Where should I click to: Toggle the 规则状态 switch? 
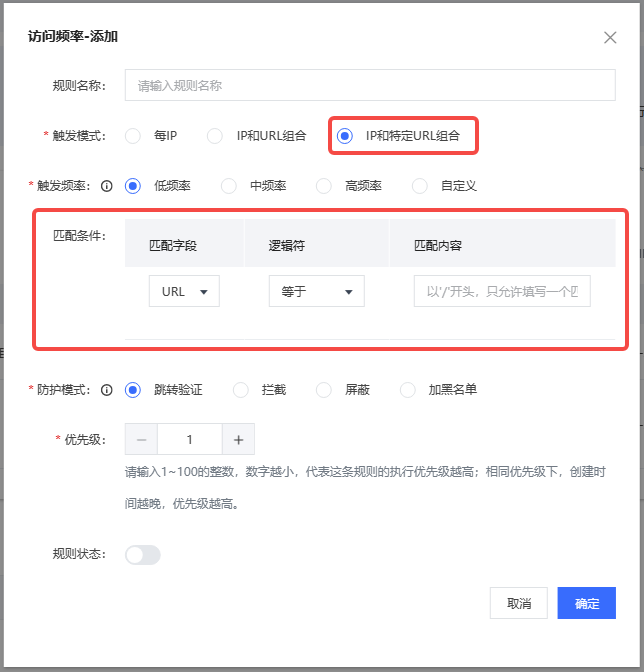pyautogui.click(x=142, y=555)
